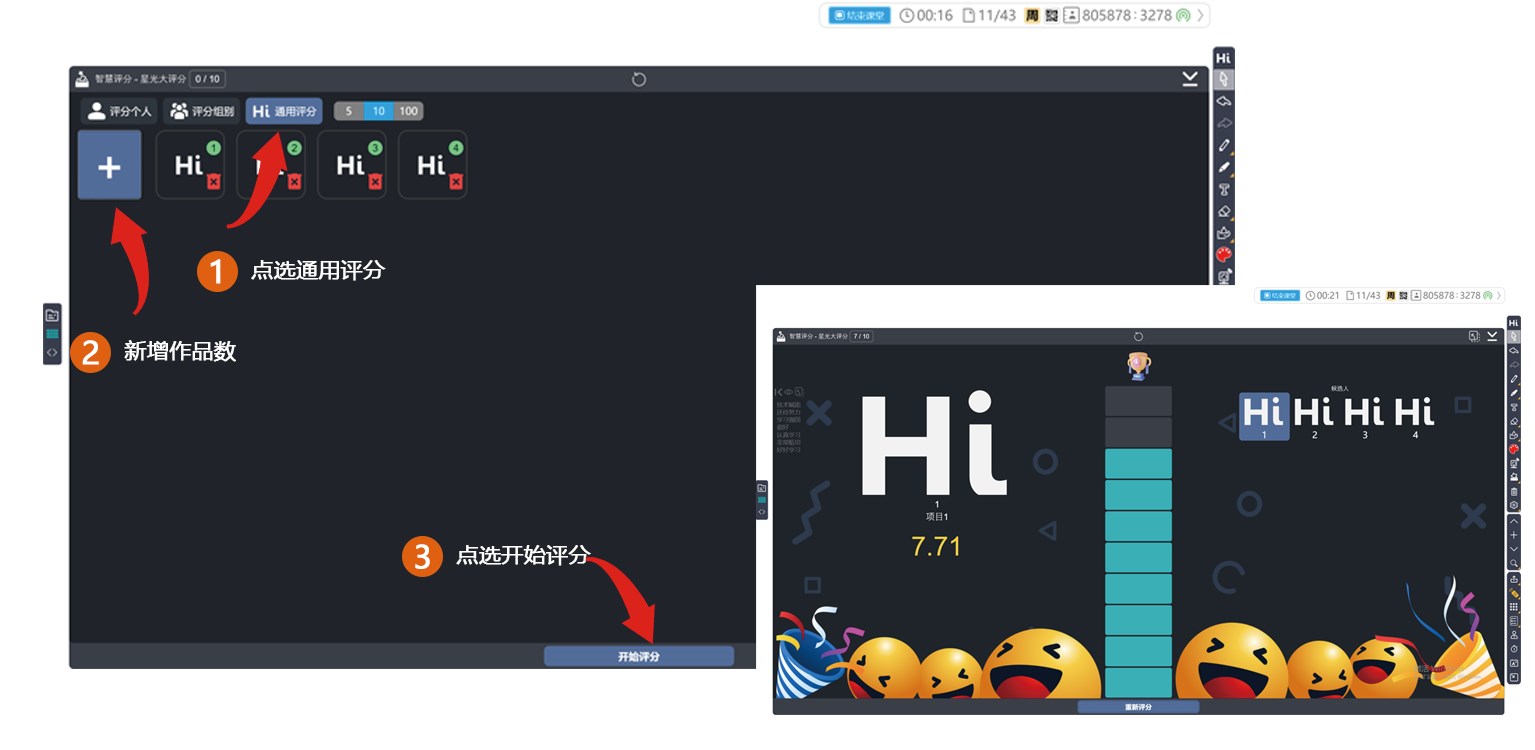1535x750 pixels.
Task: Switch to 评分个人 tab
Action: click(119, 111)
